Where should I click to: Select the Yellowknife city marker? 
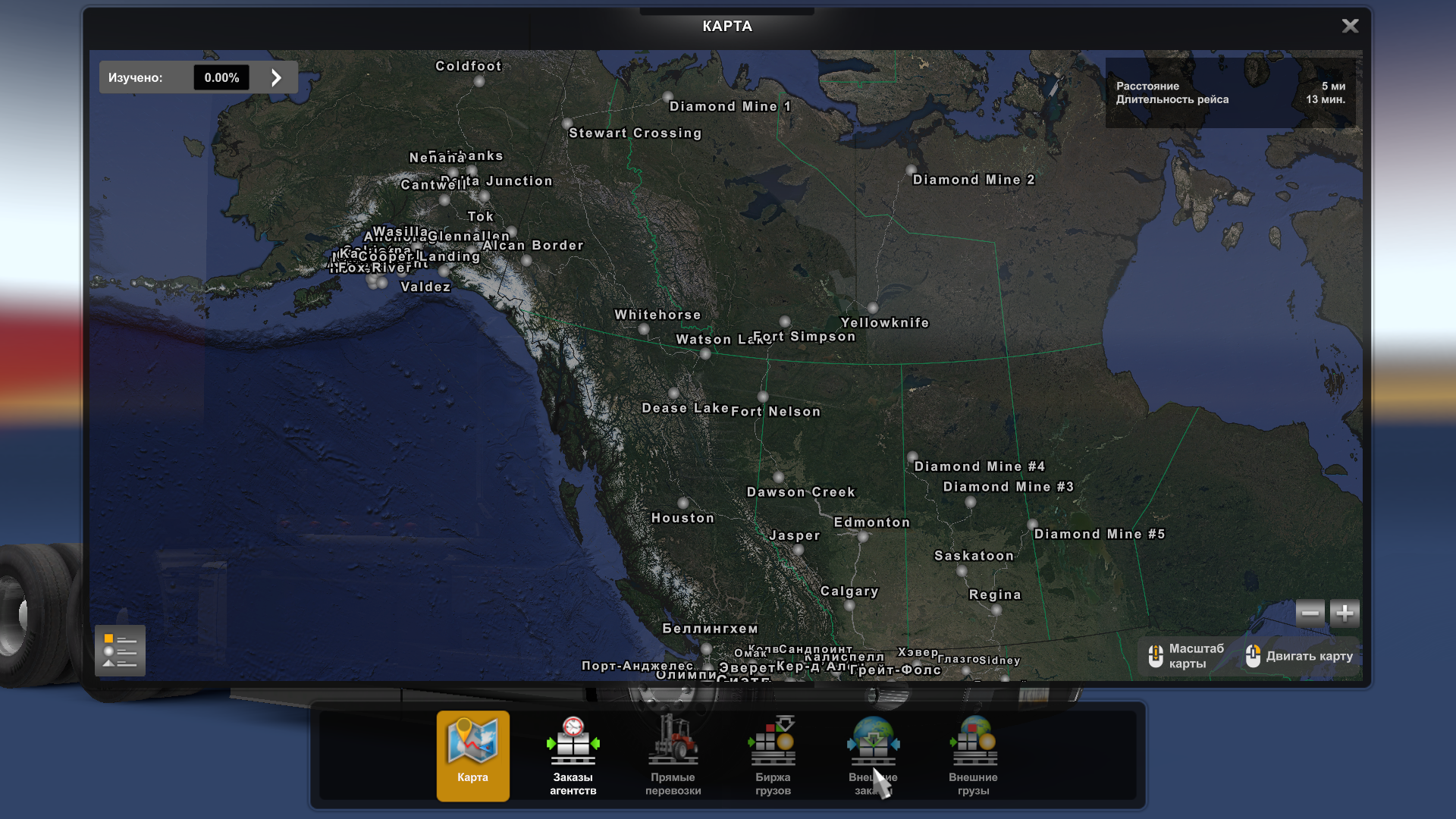(873, 308)
